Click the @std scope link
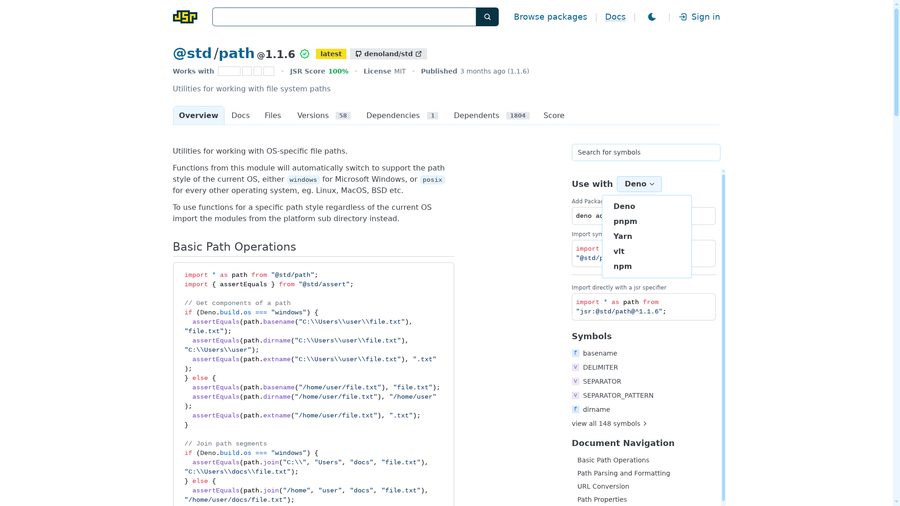900x506 pixels. (192, 53)
